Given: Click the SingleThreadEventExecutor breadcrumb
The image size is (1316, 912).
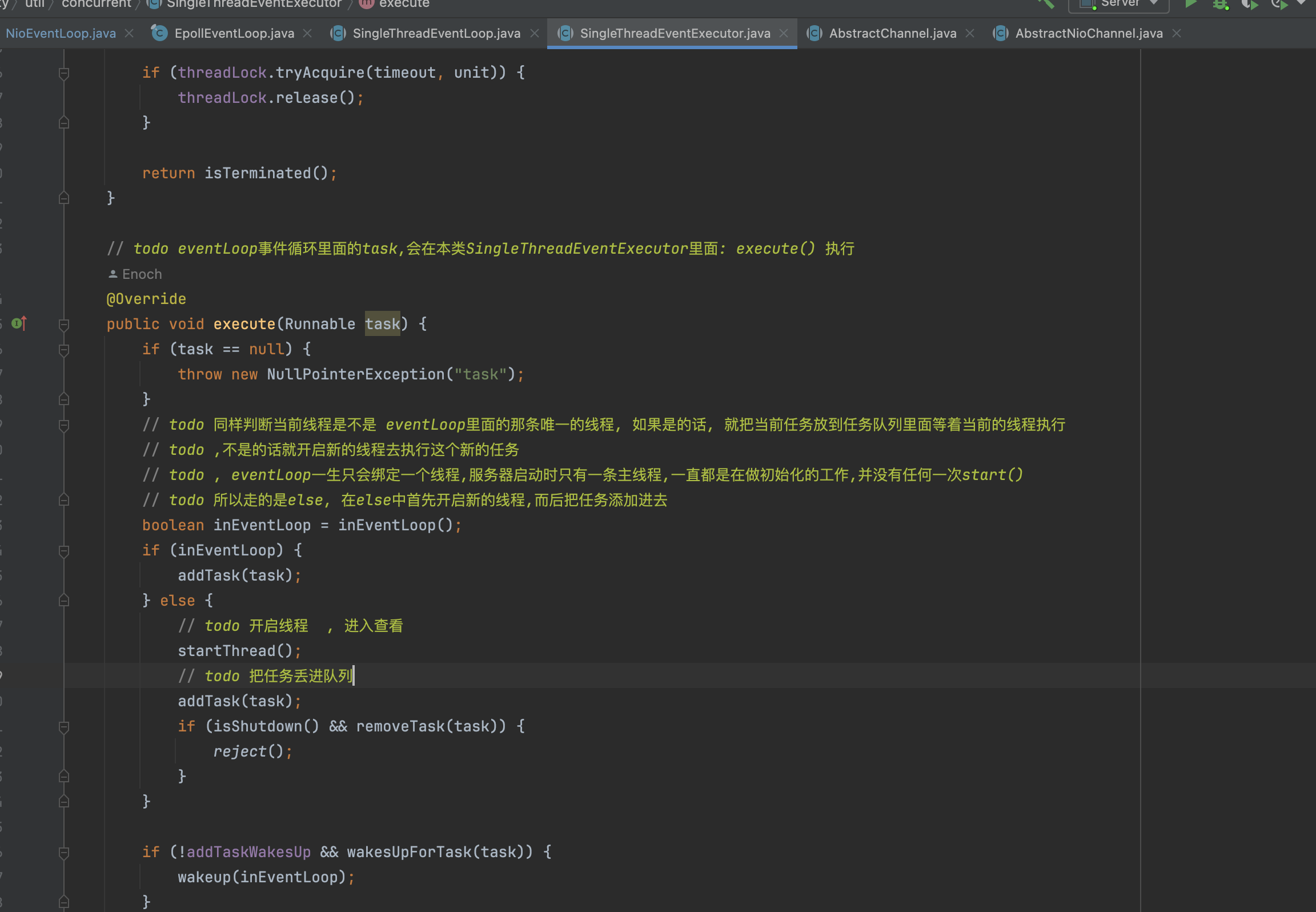Looking at the screenshot, I should point(254,3).
